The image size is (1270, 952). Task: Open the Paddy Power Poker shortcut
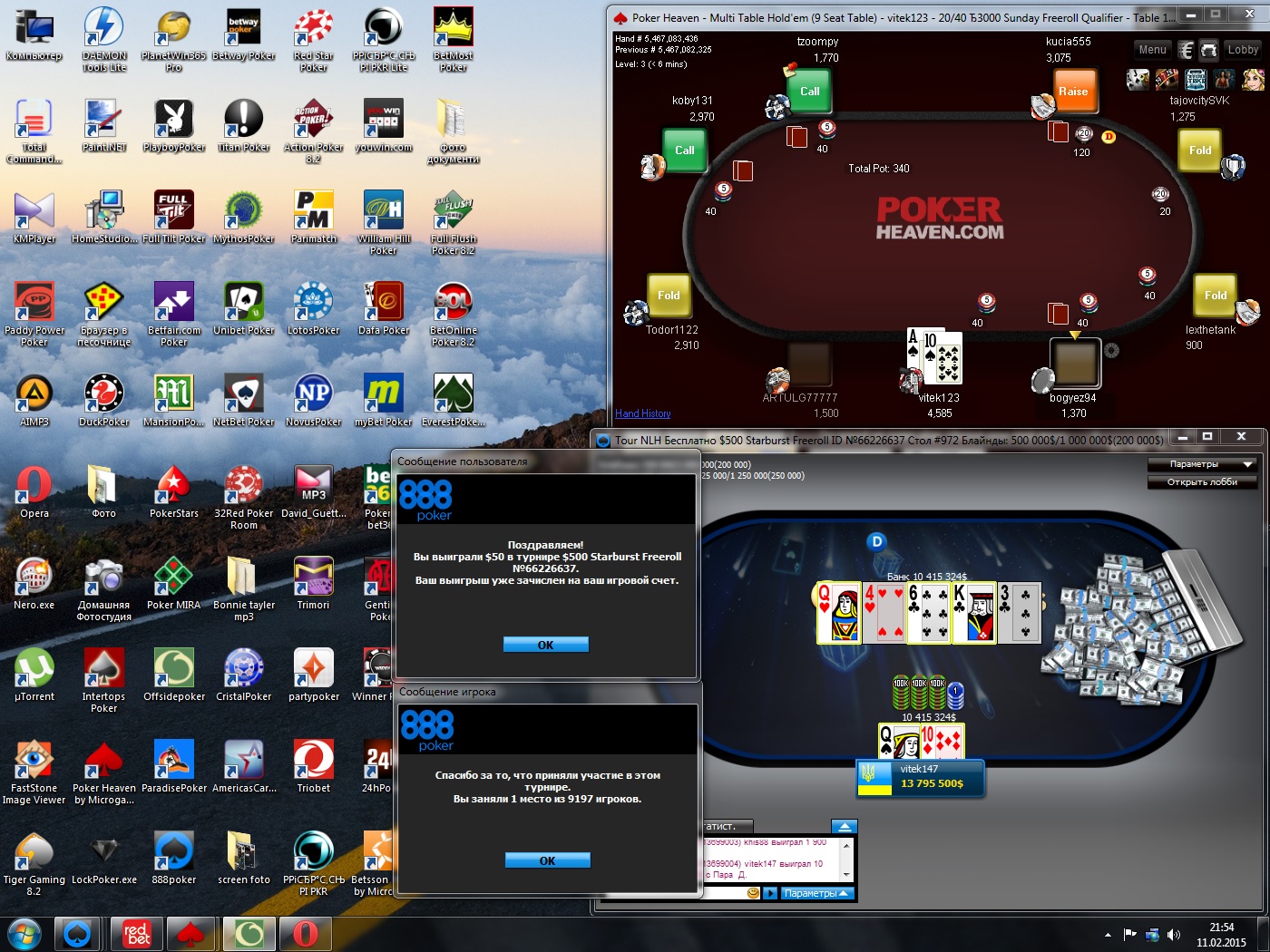pyautogui.click(x=34, y=313)
